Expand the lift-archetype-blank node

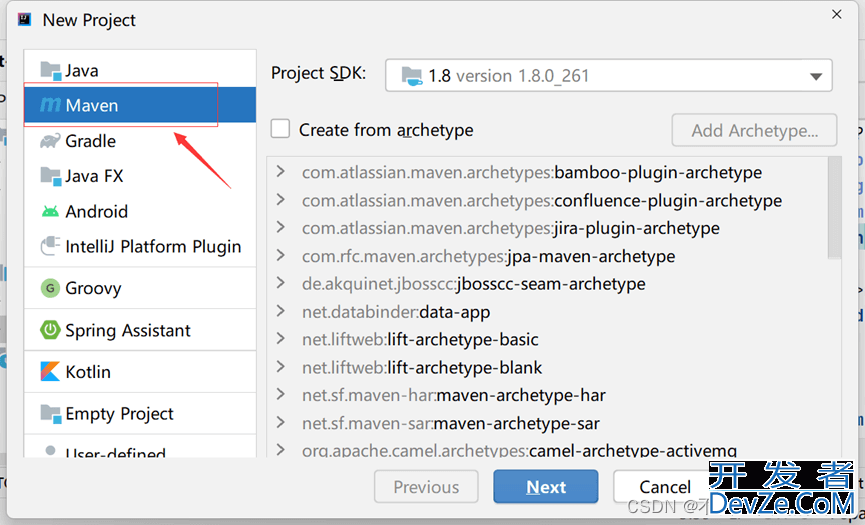(281, 367)
